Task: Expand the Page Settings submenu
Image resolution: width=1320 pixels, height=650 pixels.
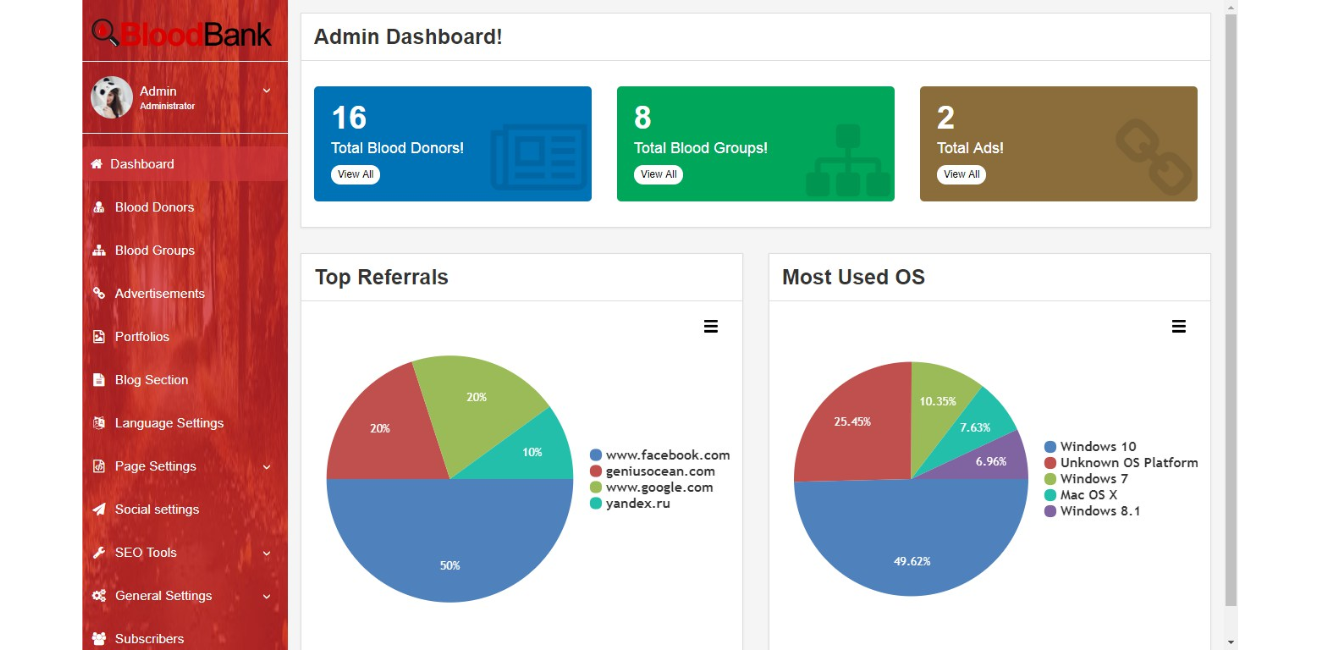Action: tap(267, 467)
